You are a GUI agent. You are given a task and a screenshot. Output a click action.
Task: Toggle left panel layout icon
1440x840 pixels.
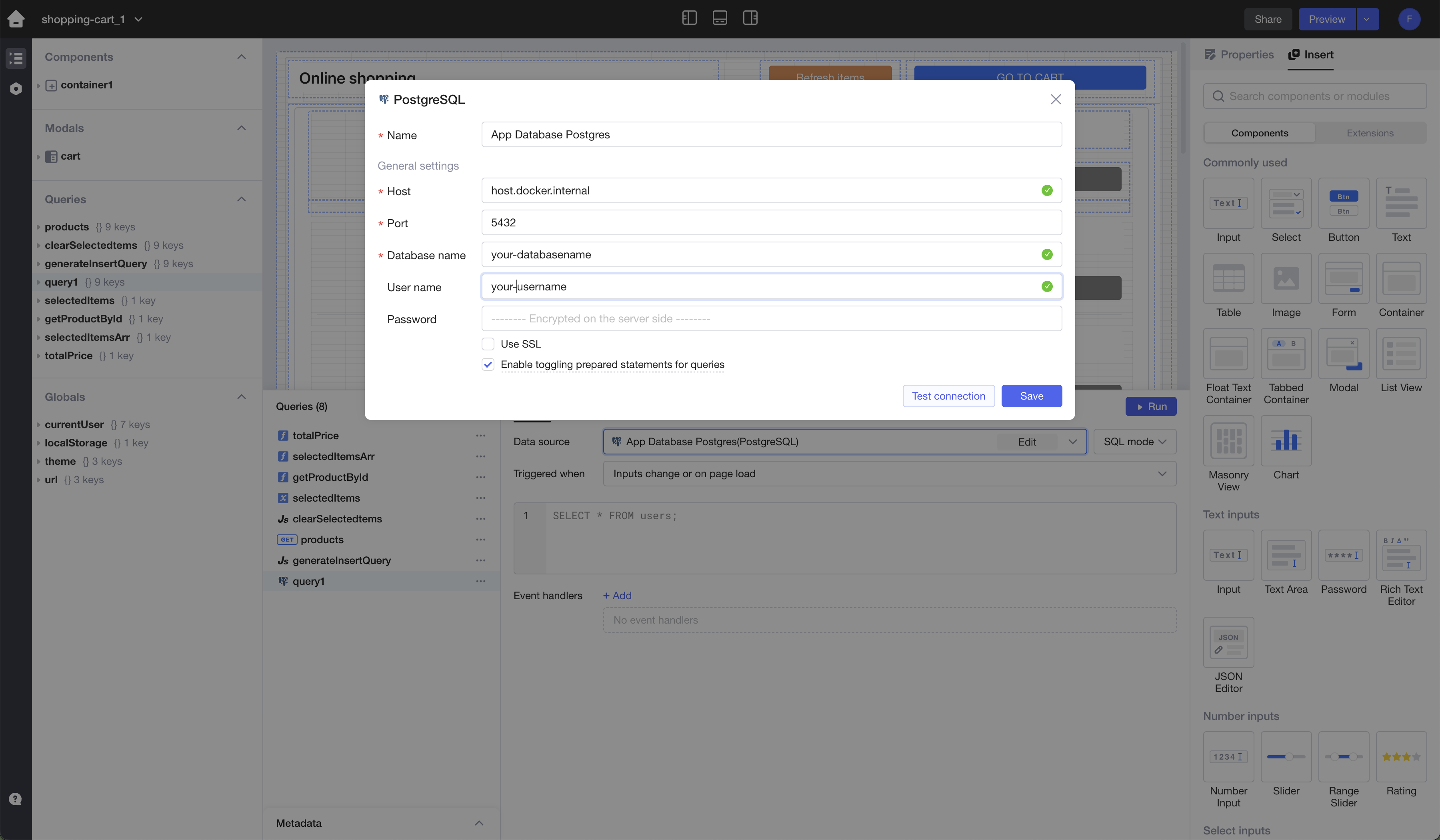tap(689, 18)
